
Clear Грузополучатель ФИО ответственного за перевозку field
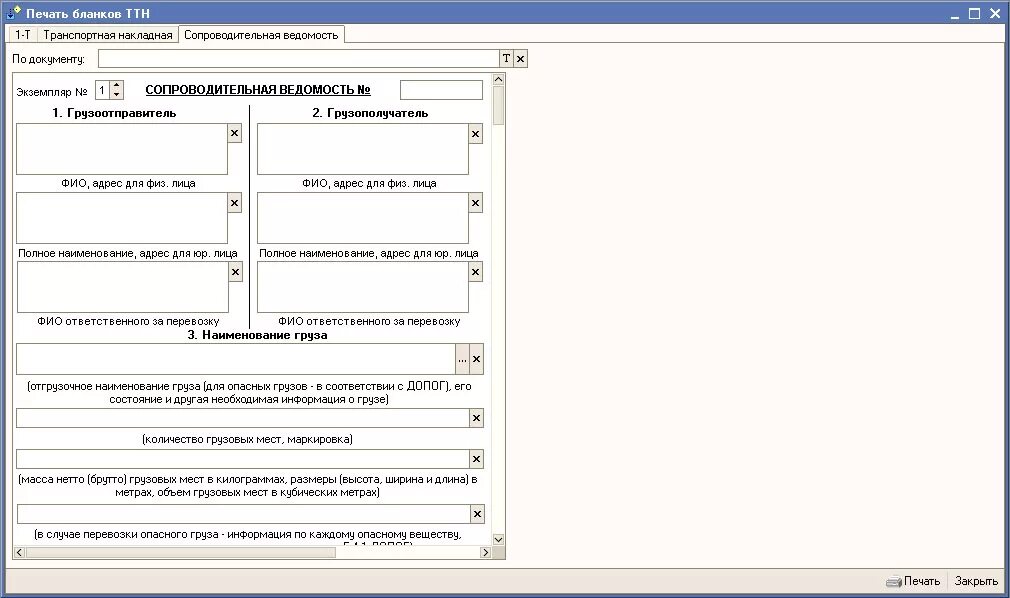pyautogui.click(x=475, y=272)
